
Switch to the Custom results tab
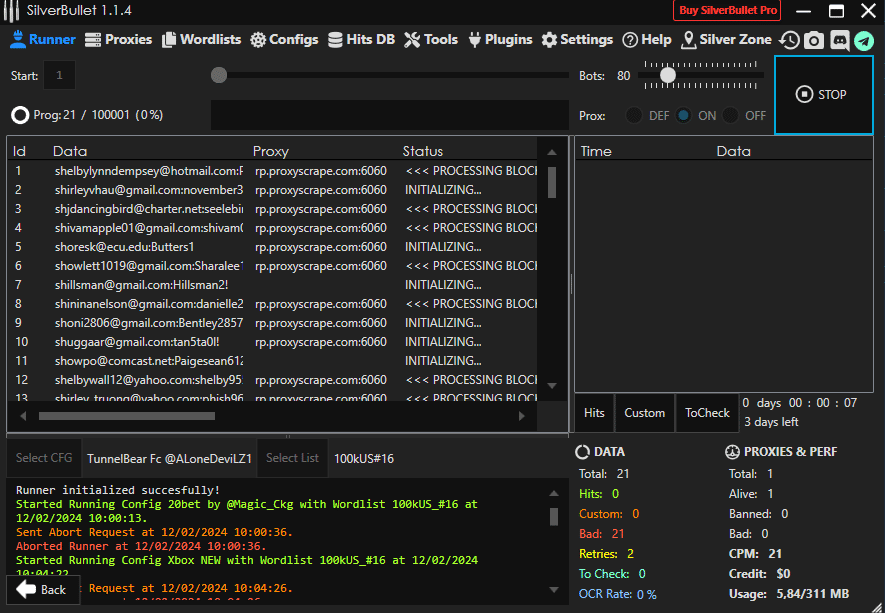pyautogui.click(x=644, y=413)
